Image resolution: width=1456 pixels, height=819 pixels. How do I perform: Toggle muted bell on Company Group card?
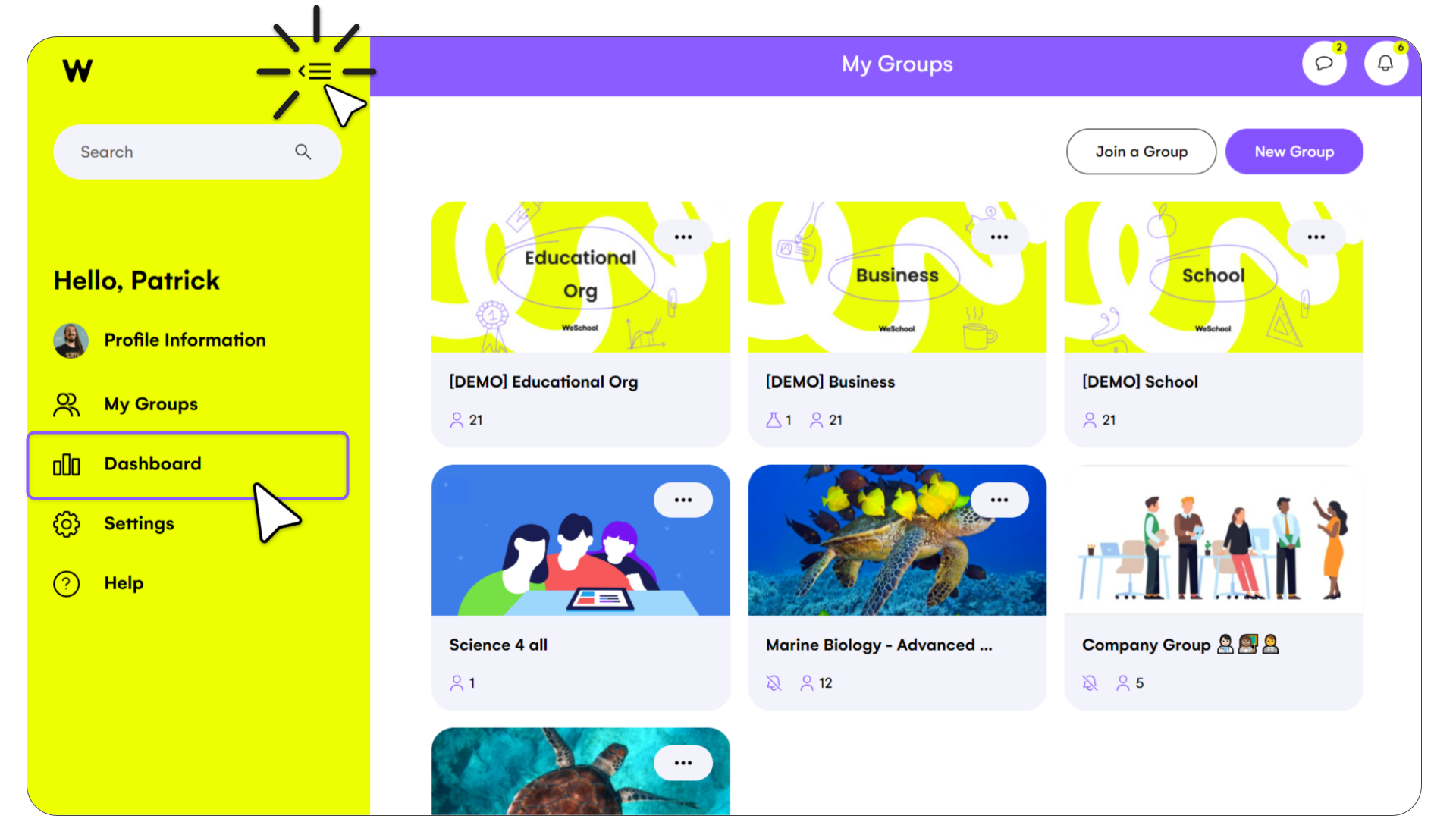click(x=1090, y=683)
